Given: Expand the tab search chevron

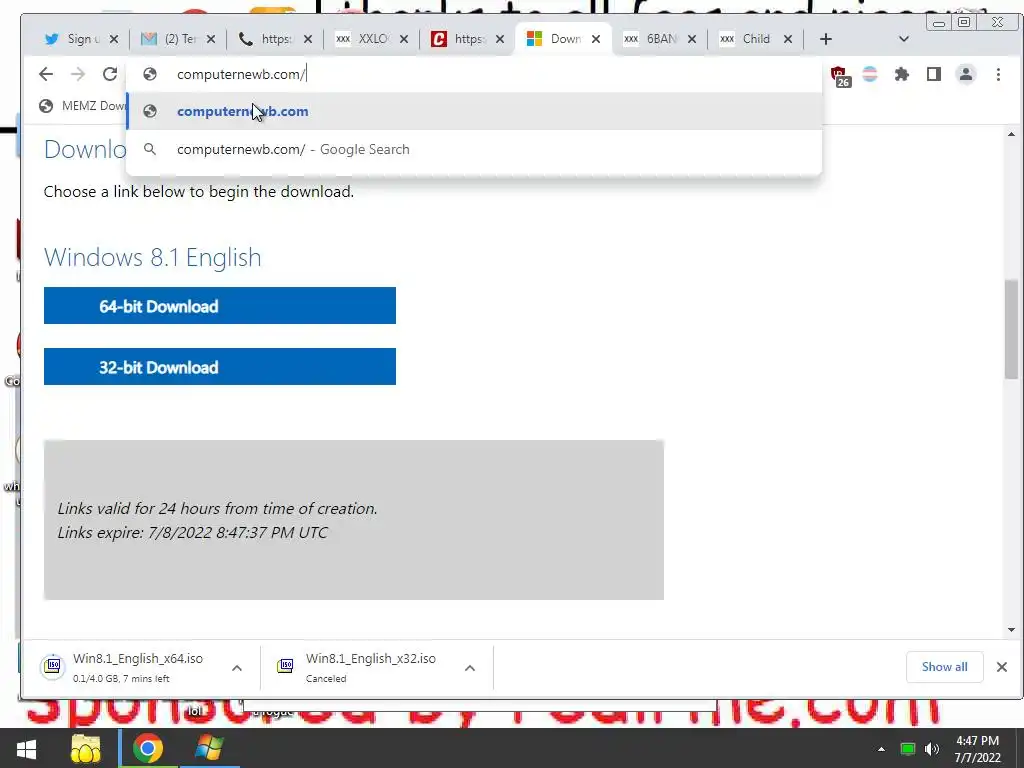Looking at the screenshot, I should click(904, 39).
